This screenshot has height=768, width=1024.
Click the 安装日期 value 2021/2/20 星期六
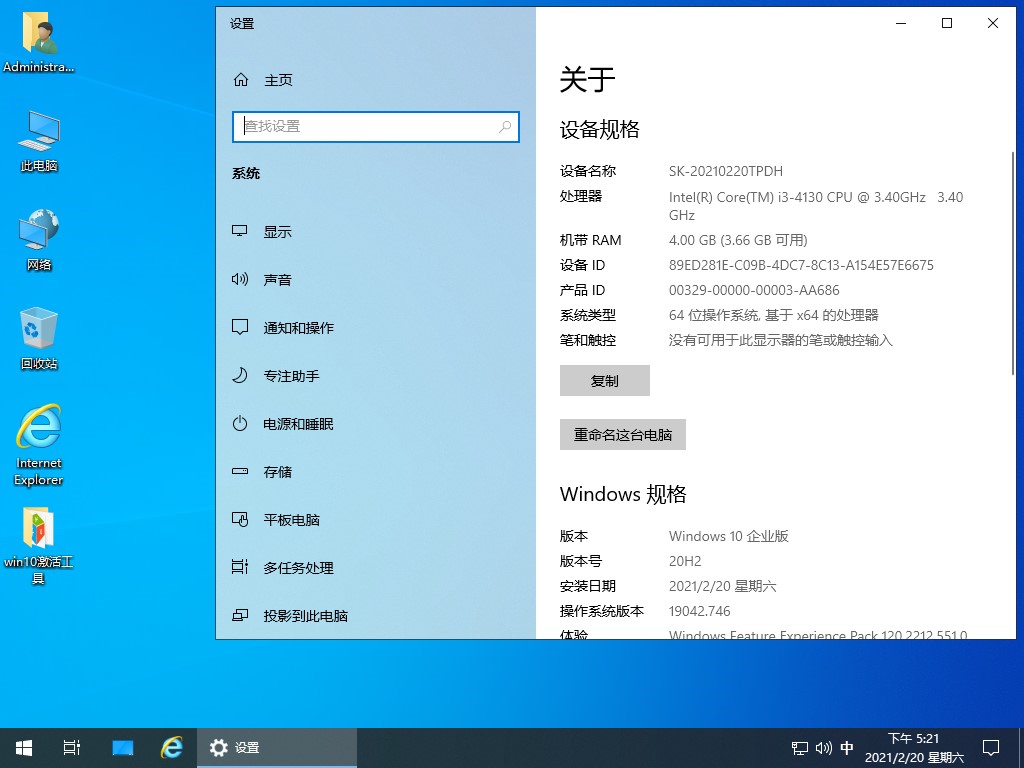coord(722,586)
